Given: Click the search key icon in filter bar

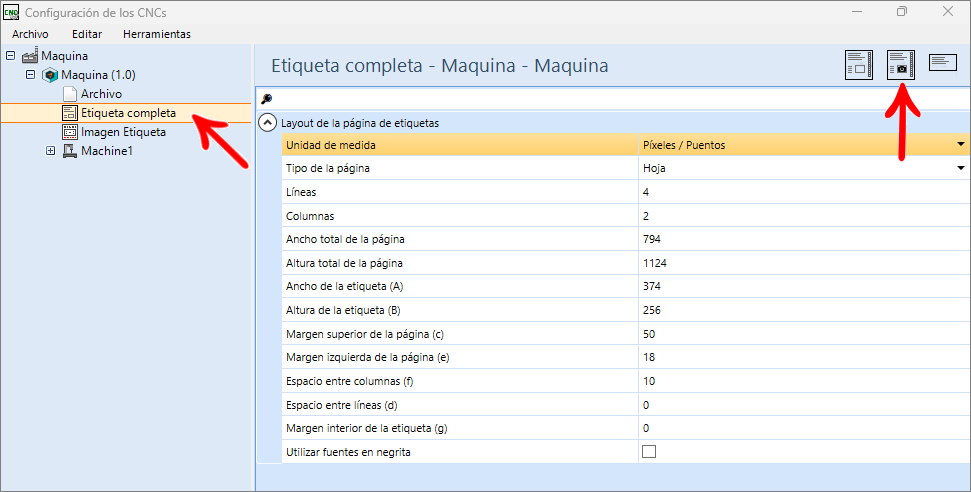Looking at the screenshot, I should click(267, 98).
